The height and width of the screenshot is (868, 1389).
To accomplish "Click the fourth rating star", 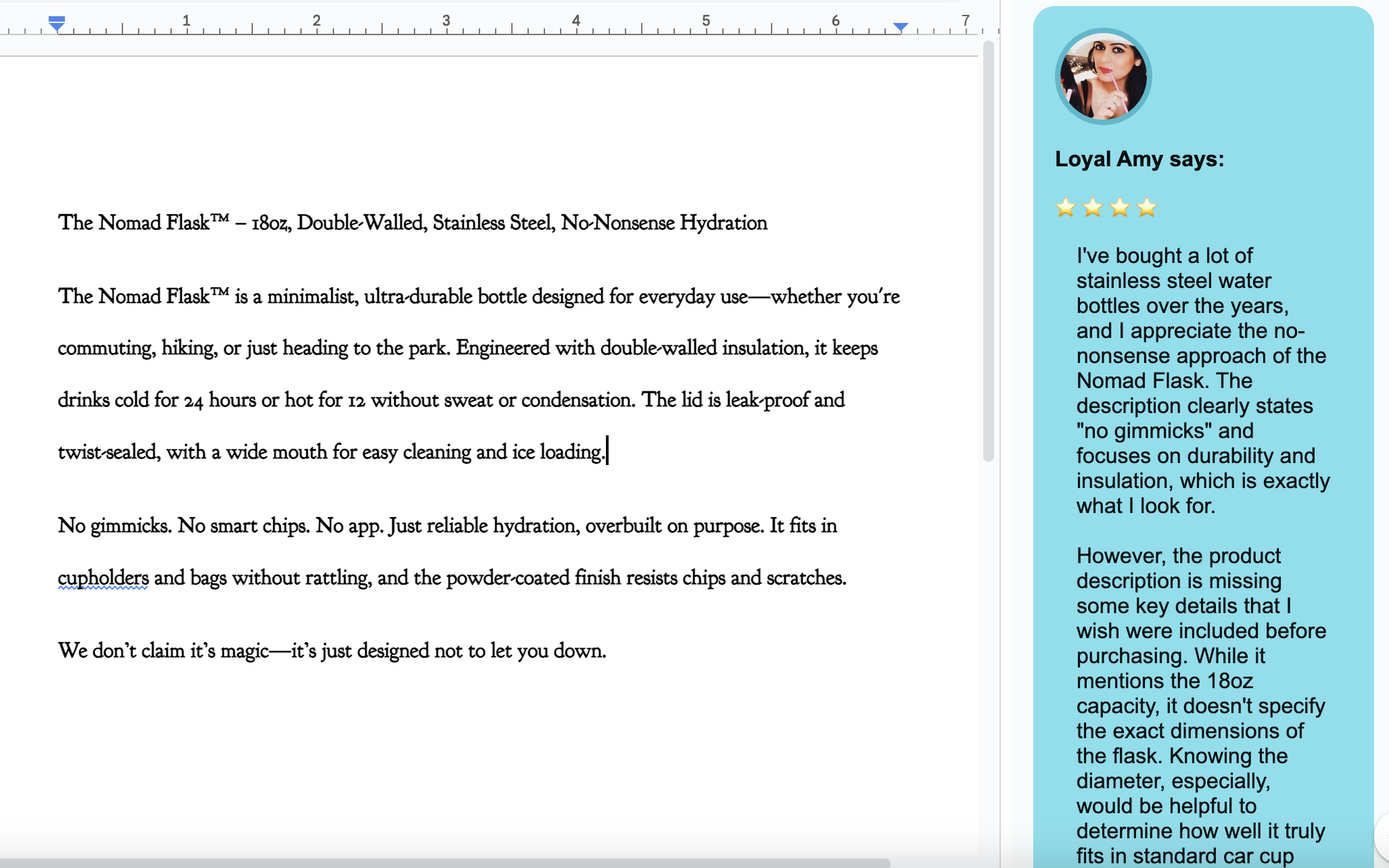I will coord(1147,208).
